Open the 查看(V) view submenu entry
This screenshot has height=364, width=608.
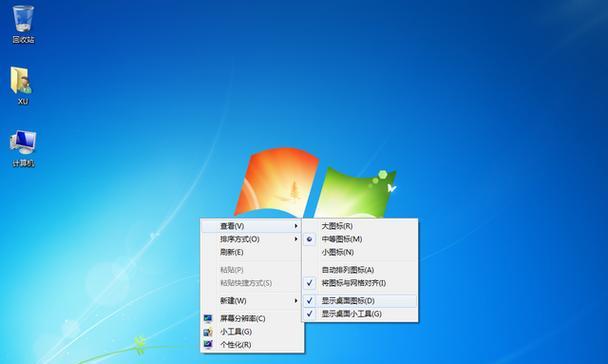coord(251,226)
